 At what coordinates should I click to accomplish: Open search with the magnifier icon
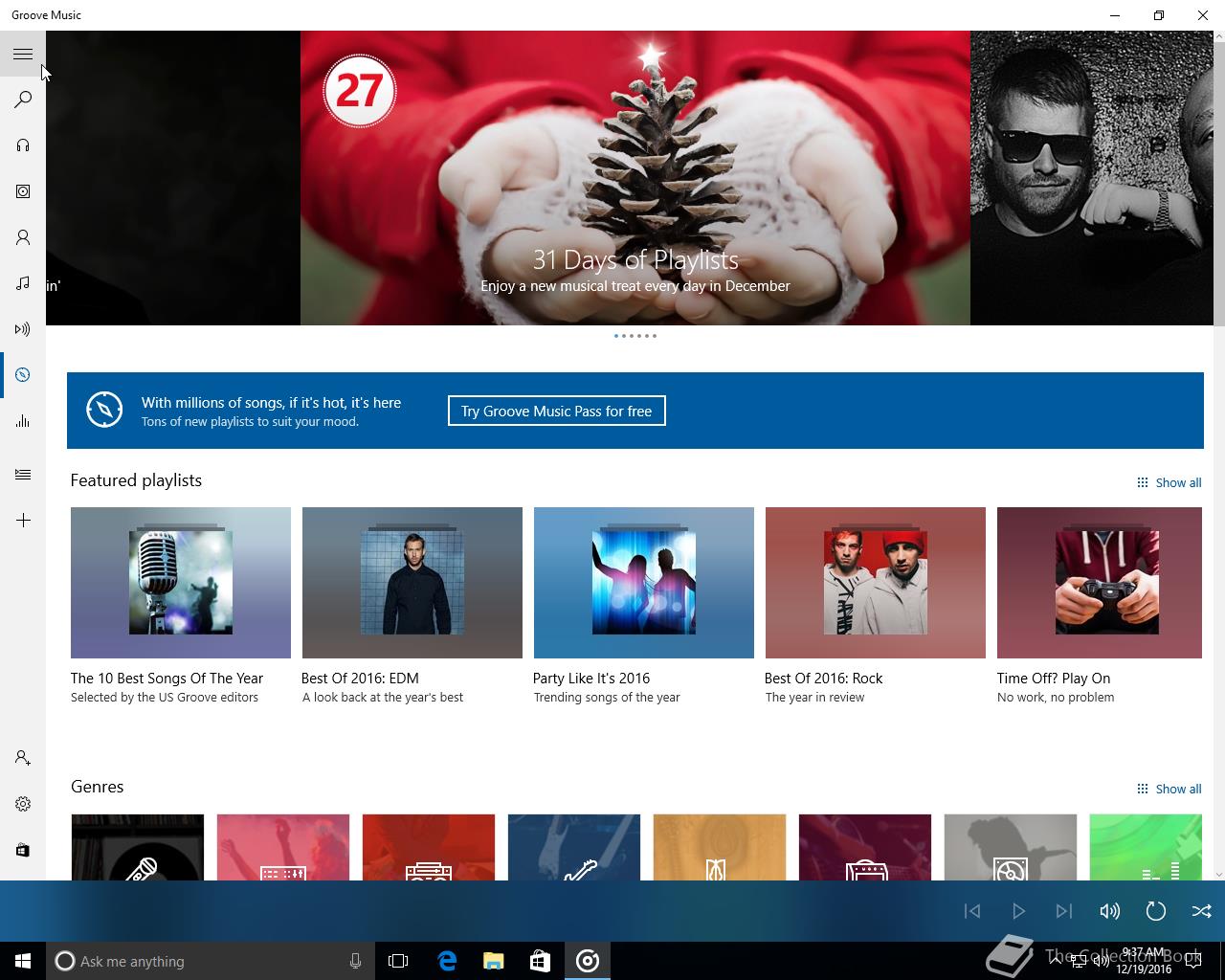(23, 100)
